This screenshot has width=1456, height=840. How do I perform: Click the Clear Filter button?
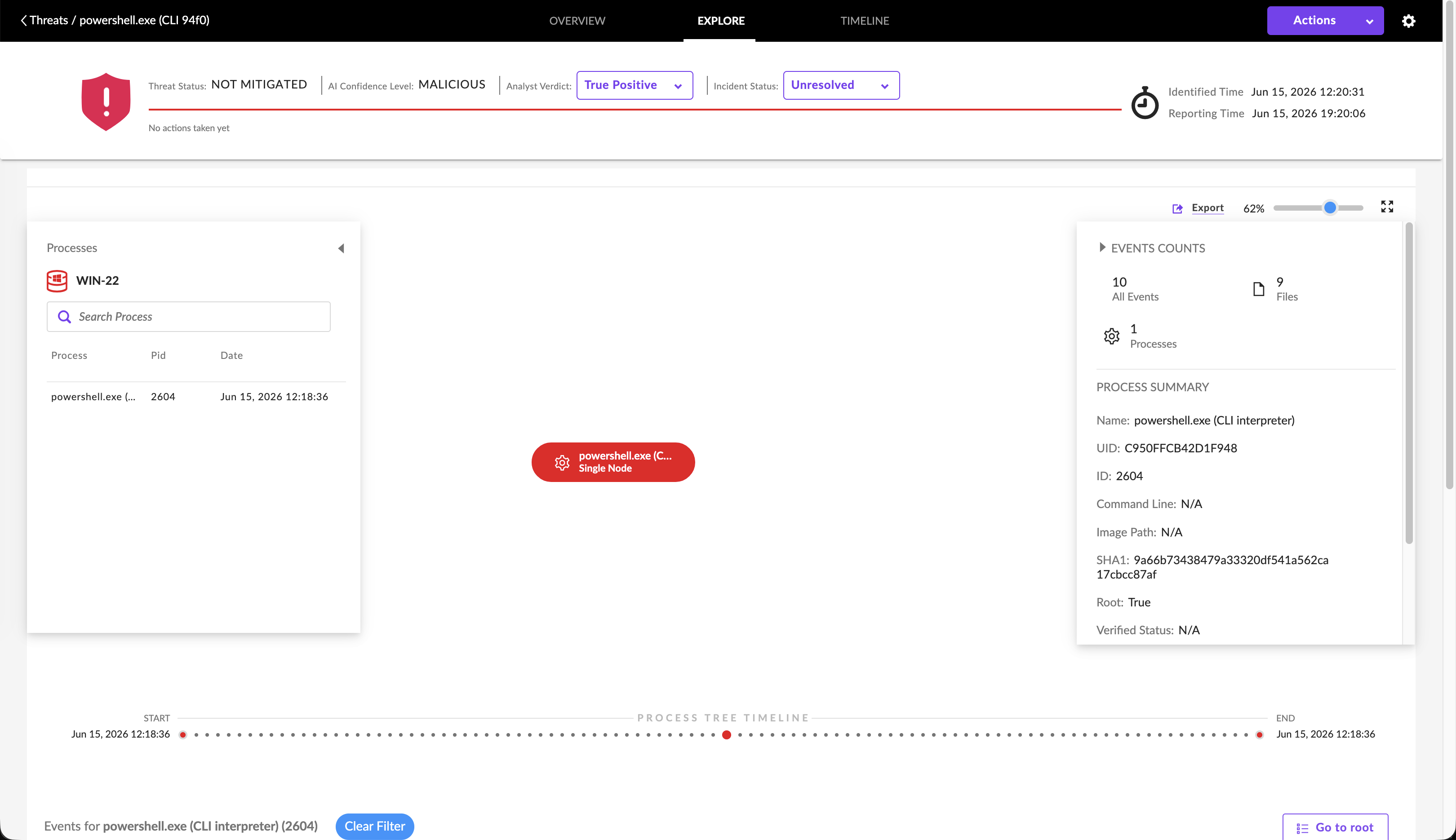[x=374, y=826]
